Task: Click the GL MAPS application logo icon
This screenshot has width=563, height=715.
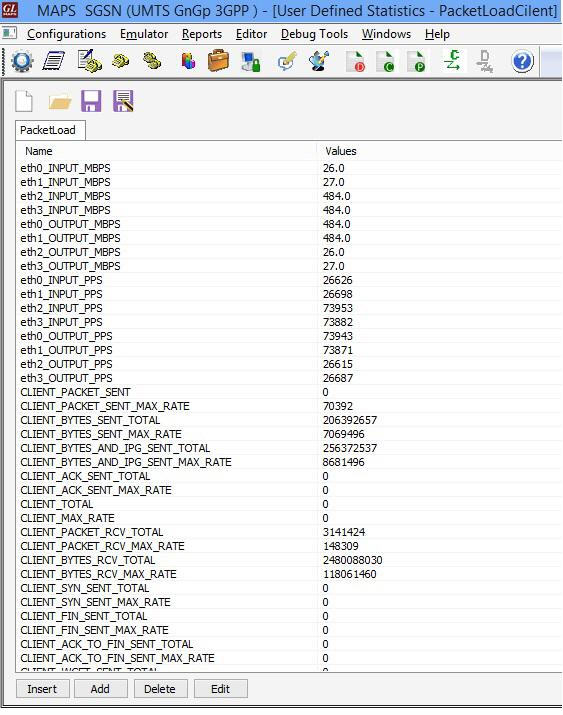Action: click(x=10, y=11)
